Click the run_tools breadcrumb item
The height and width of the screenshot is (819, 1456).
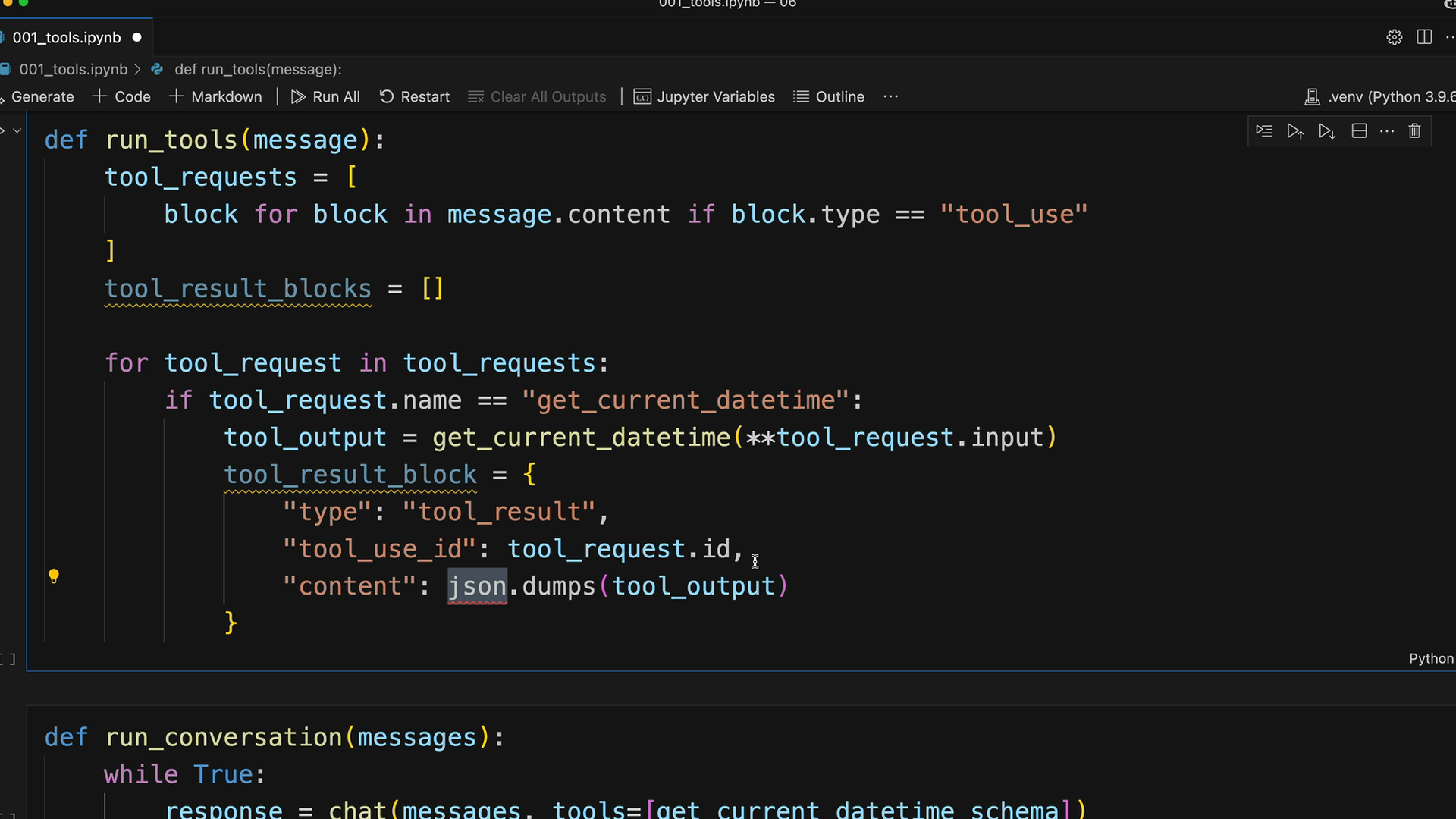[258, 69]
